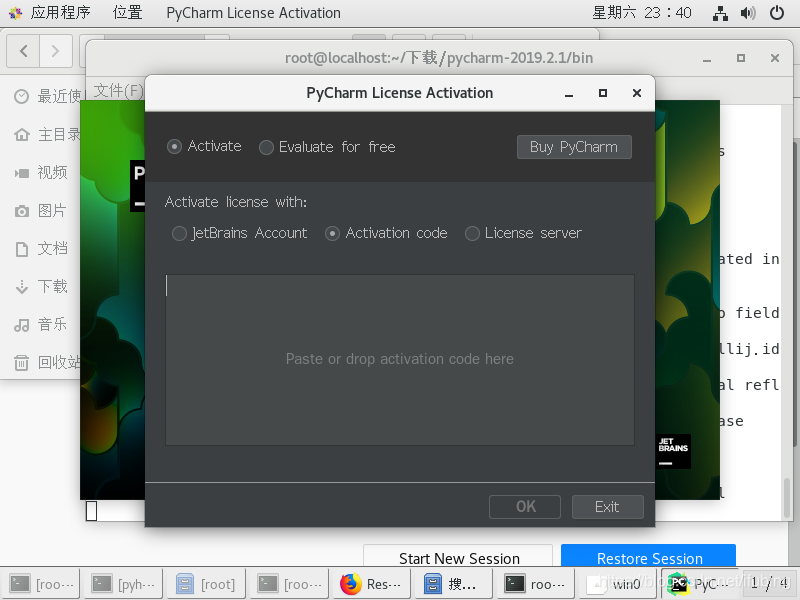Click the clock showing 星期六 23:40
Viewport: 800px width, 600px height.
[642, 13]
